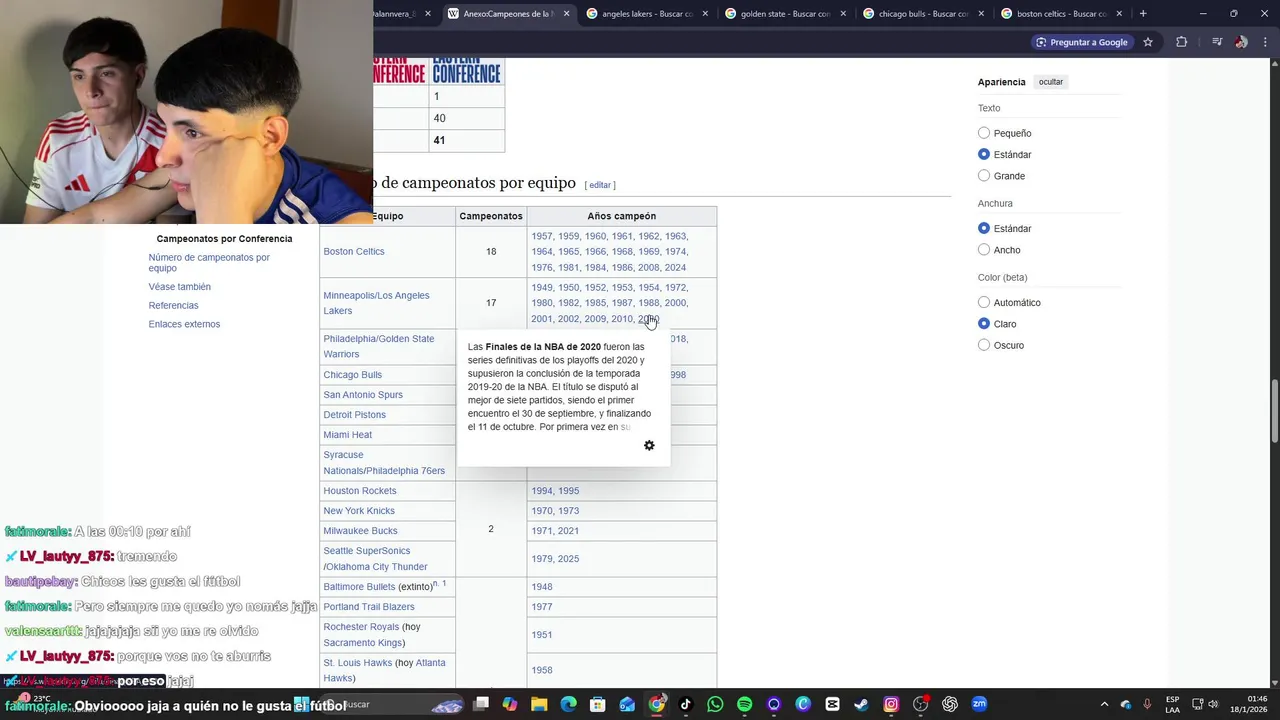Select Estándar width option
This screenshot has width=1280, height=720.
pyautogui.click(x=984, y=228)
